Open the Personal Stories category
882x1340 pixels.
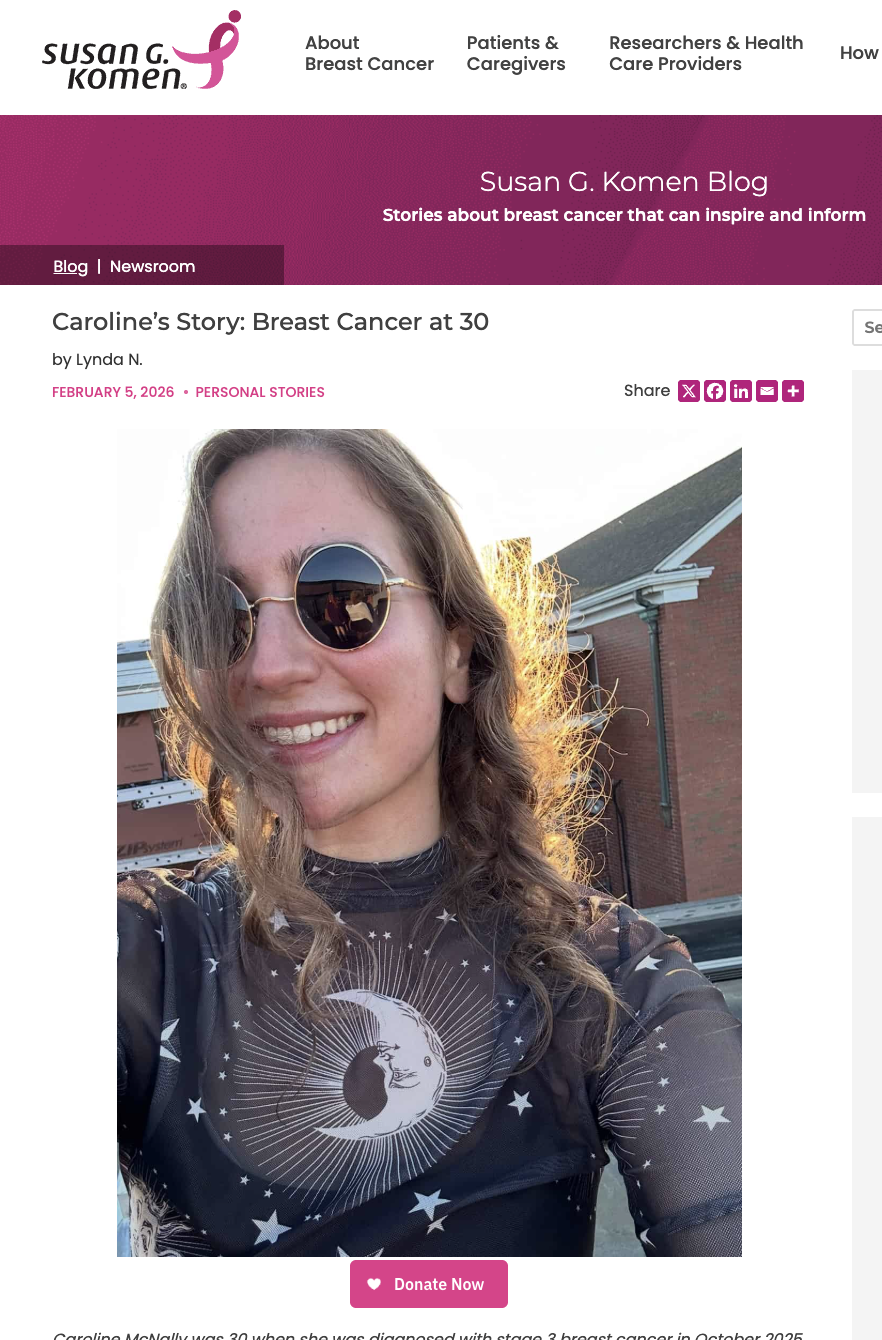260,392
